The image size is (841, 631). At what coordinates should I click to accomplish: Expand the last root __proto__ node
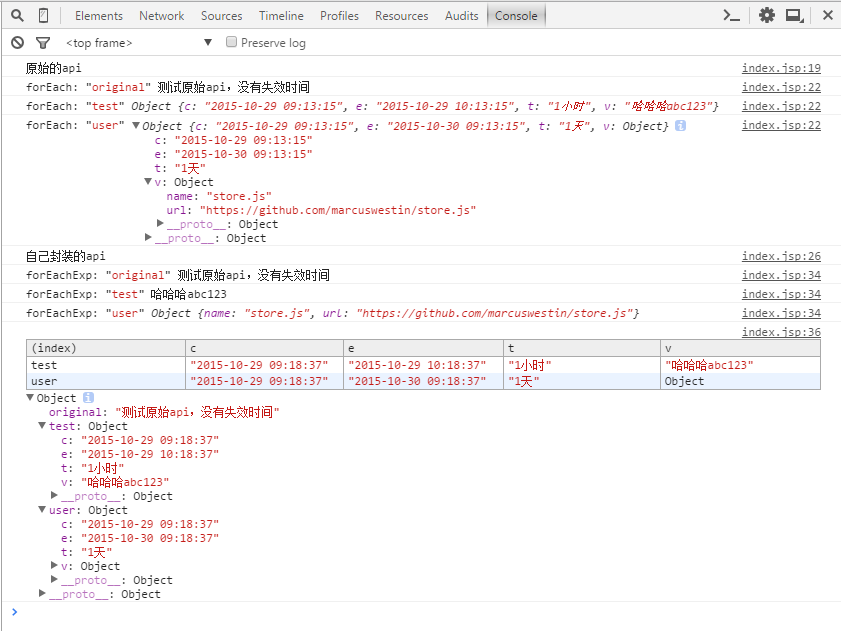[x=42, y=593]
